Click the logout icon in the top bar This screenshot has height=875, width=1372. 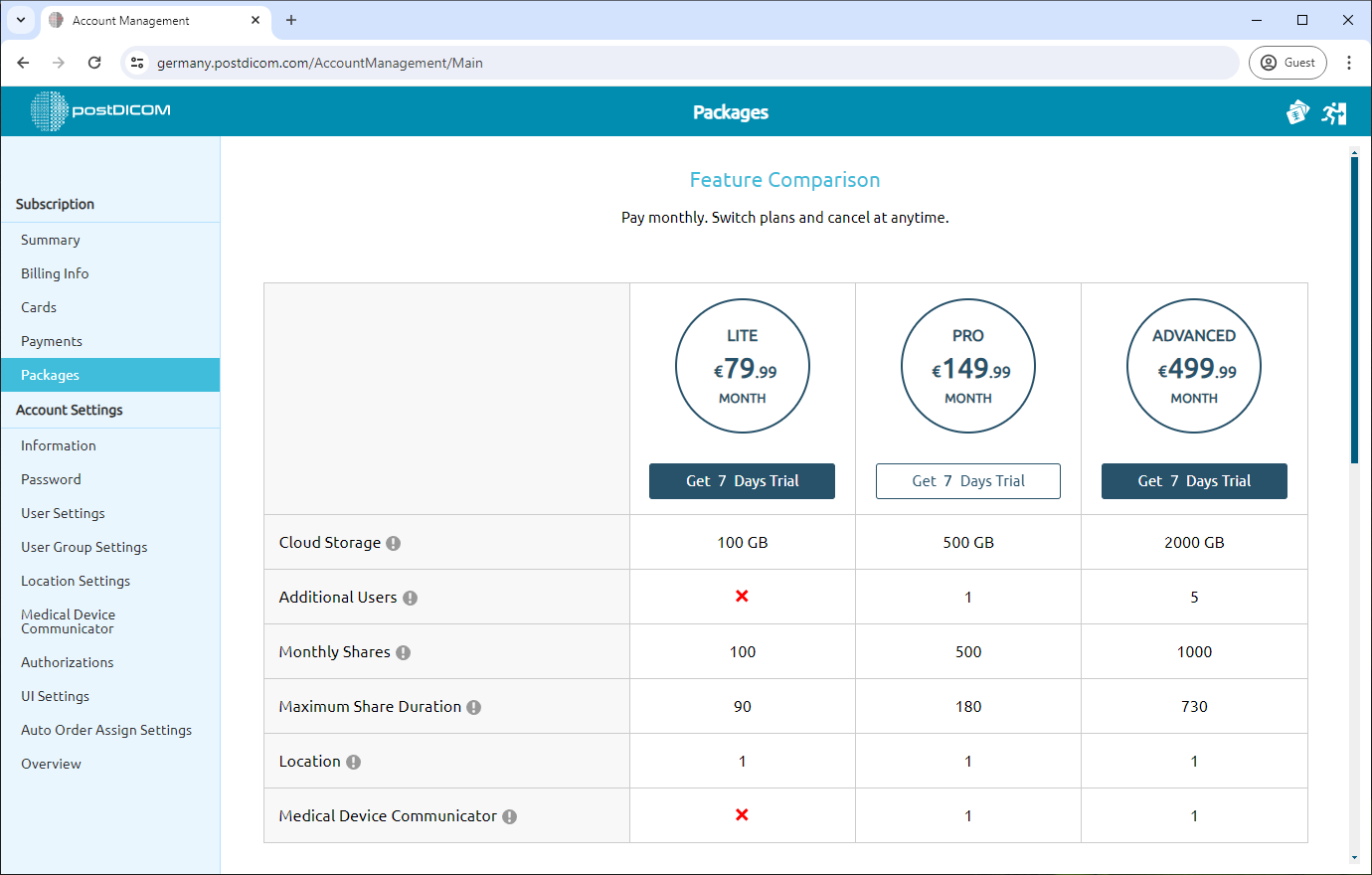tap(1335, 112)
